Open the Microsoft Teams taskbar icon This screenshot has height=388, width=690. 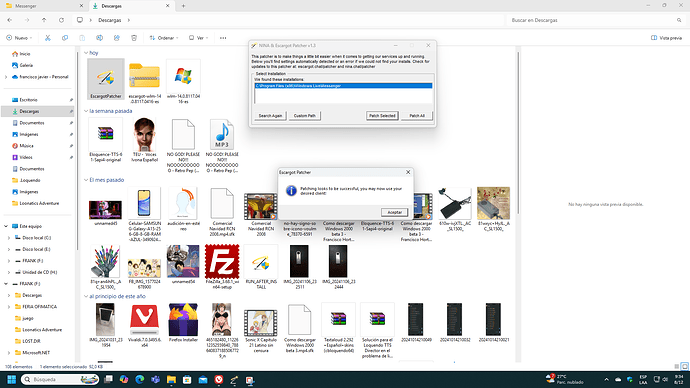tap(155, 379)
